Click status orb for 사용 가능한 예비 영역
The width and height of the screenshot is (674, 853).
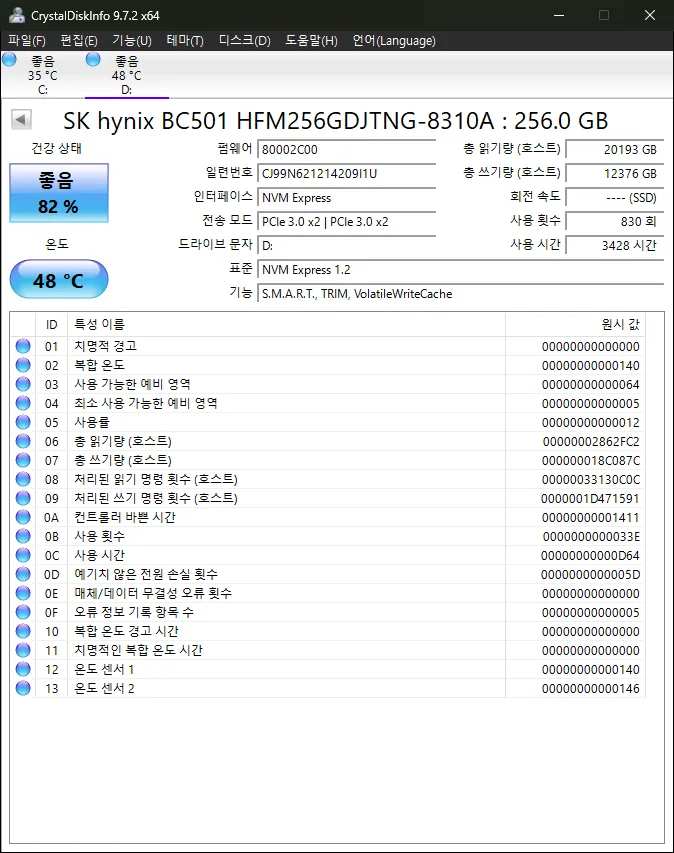coord(23,384)
